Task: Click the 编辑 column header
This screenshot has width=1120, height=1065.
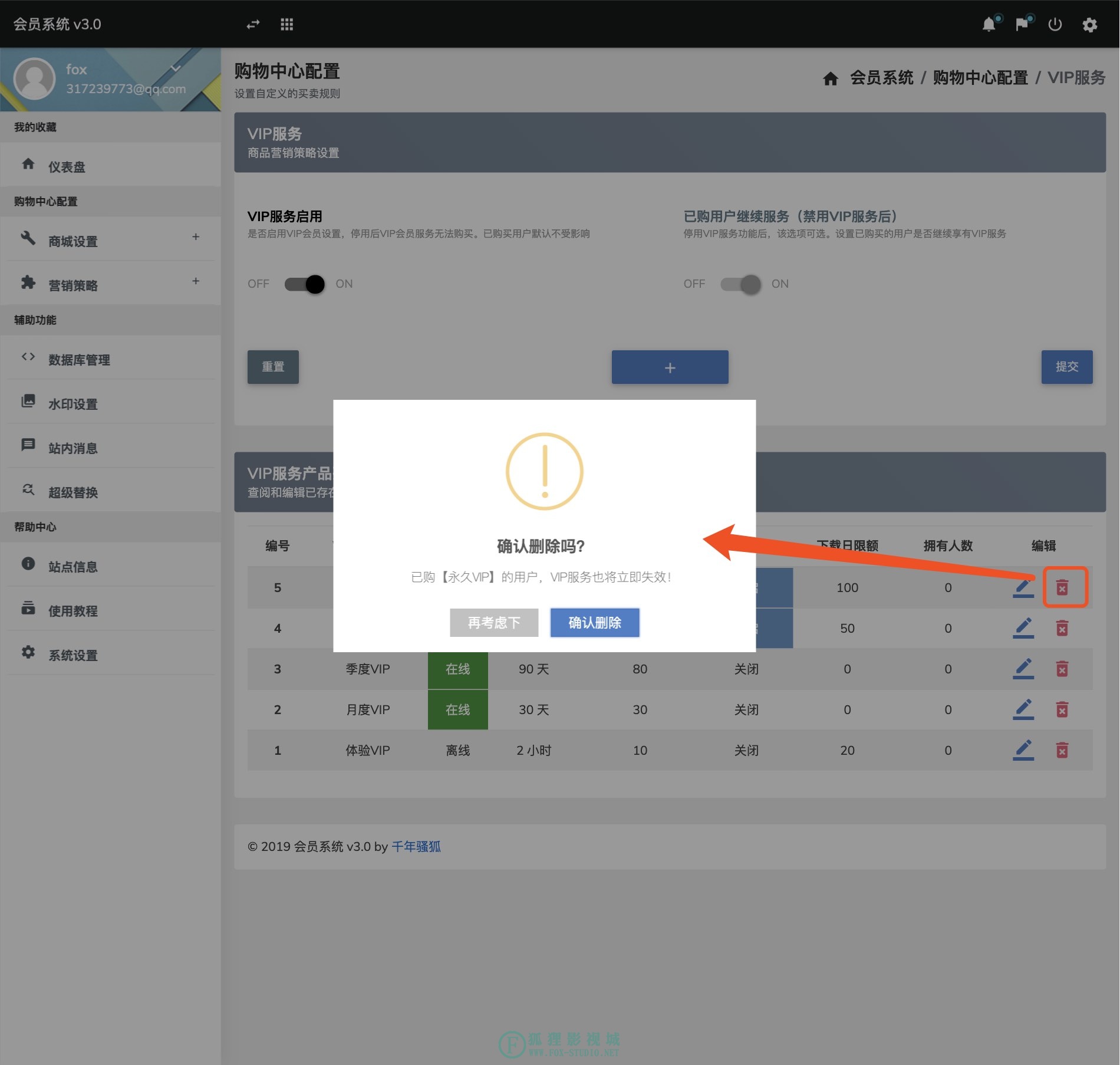Action: pos(1043,545)
